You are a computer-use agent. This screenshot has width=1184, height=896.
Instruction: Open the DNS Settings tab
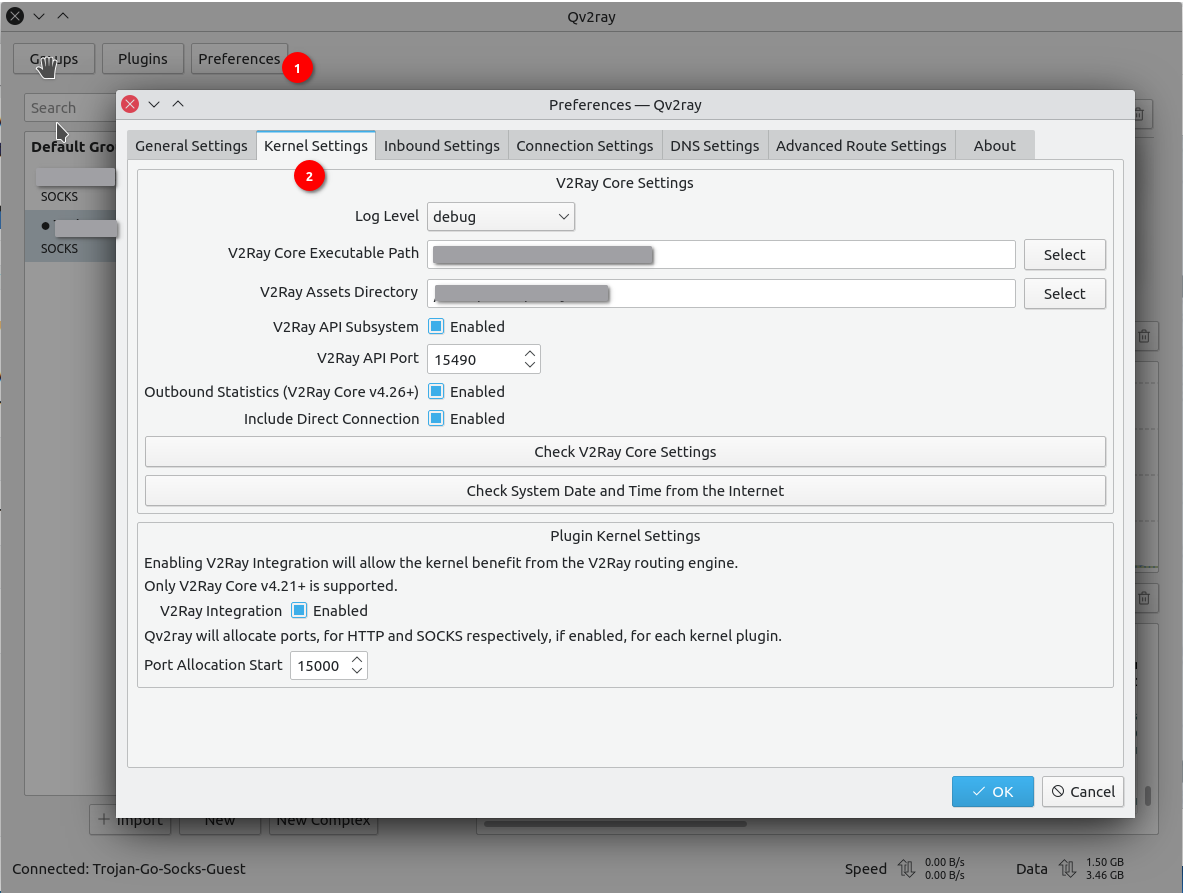point(714,146)
